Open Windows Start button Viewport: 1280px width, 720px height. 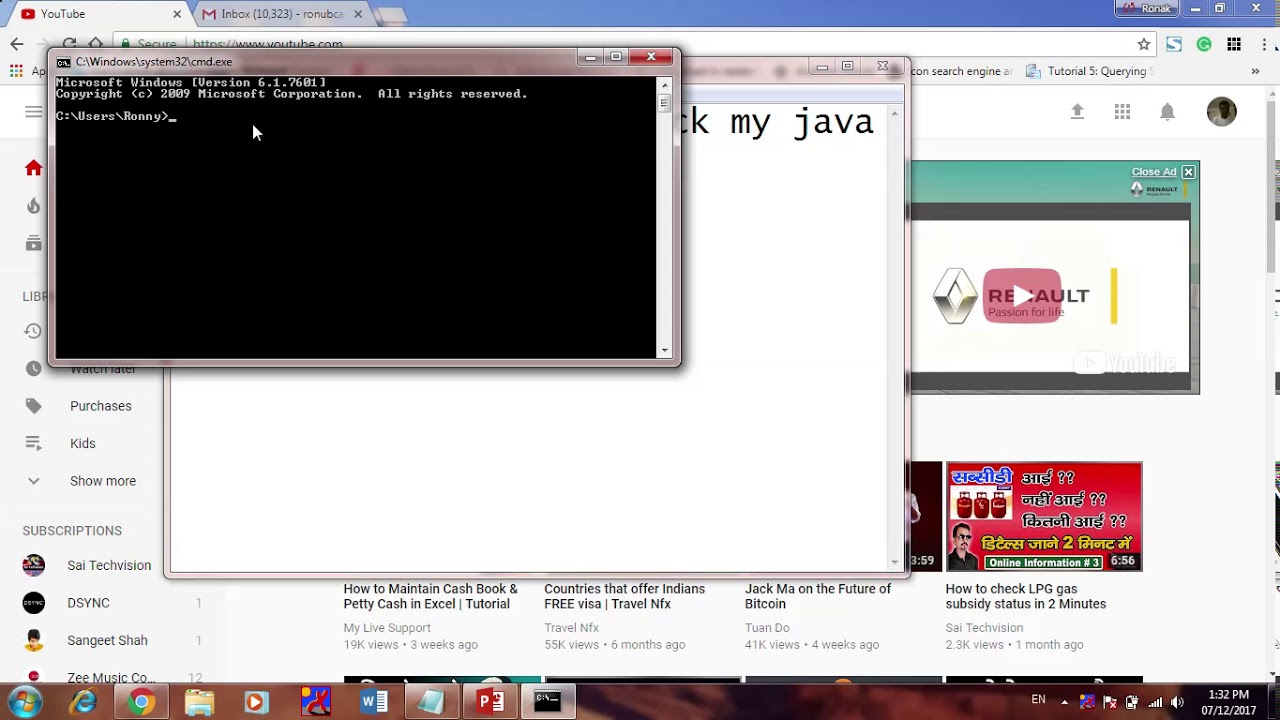coord(24,701)
